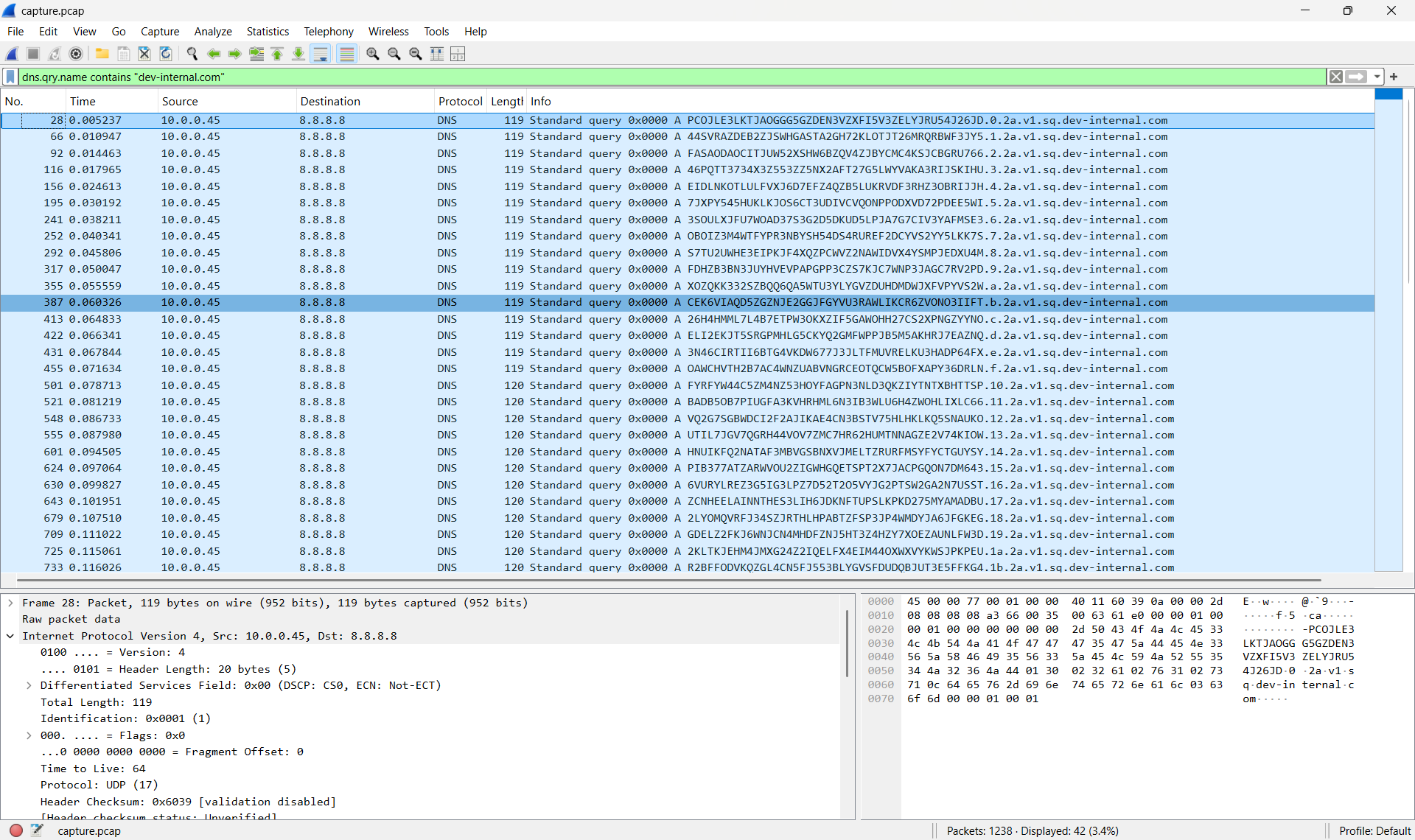Sort packet list by Time column
This screenshot has width=1415, height=840.
[x=111, y=102]
